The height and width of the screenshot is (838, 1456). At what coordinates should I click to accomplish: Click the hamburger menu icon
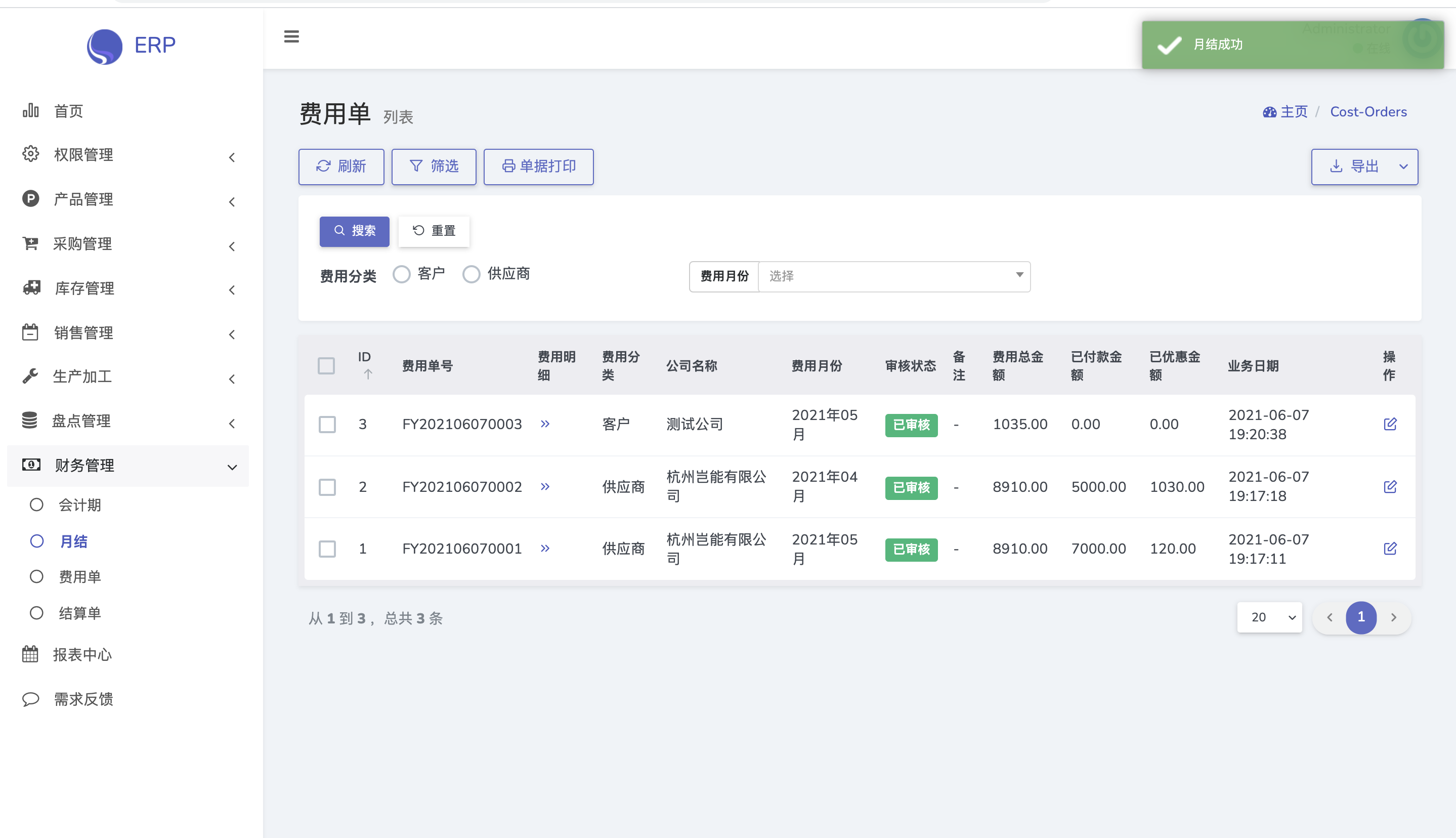pos(291,37)
